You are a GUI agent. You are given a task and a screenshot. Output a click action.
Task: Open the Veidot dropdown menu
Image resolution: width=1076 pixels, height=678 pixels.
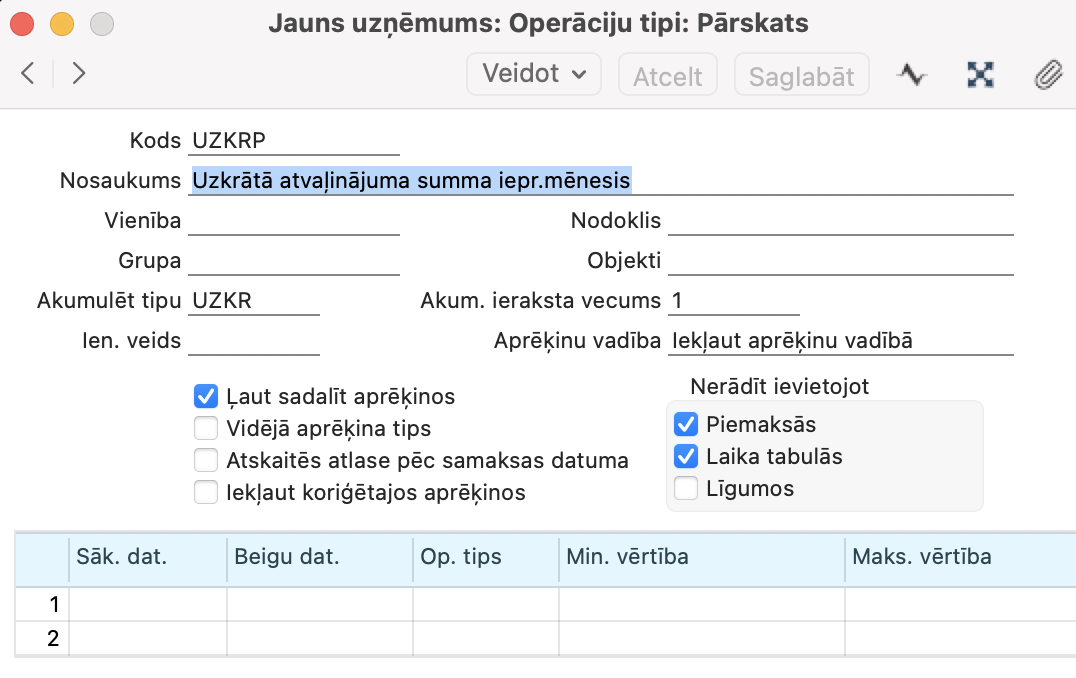(x=534, y=74)
